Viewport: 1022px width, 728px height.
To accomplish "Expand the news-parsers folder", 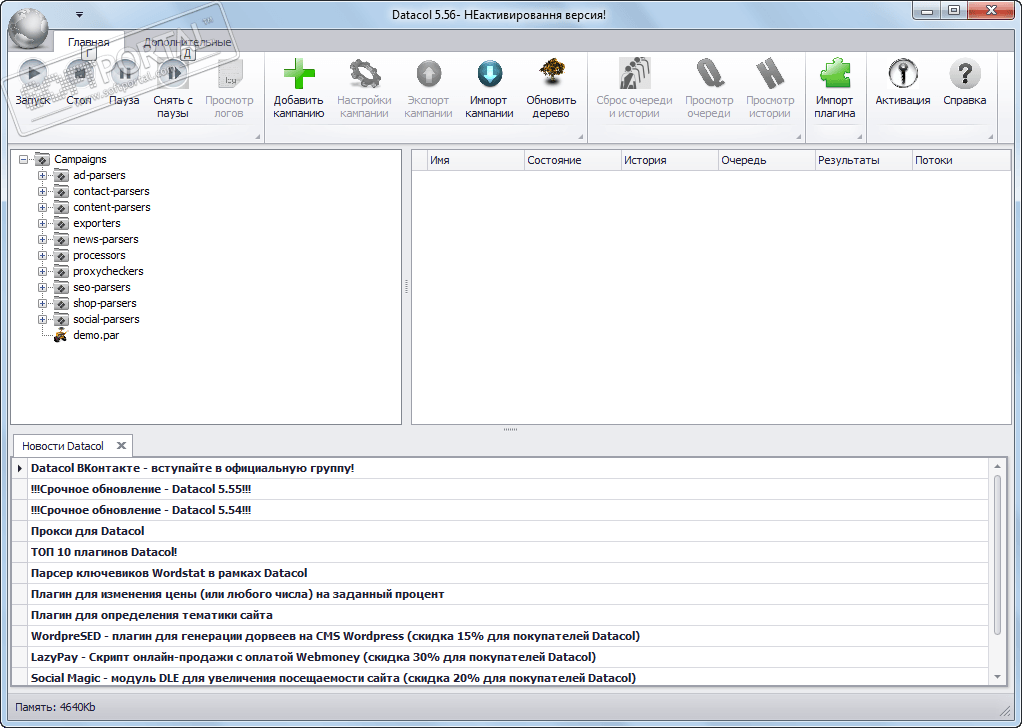I will [x=42, y=239].
